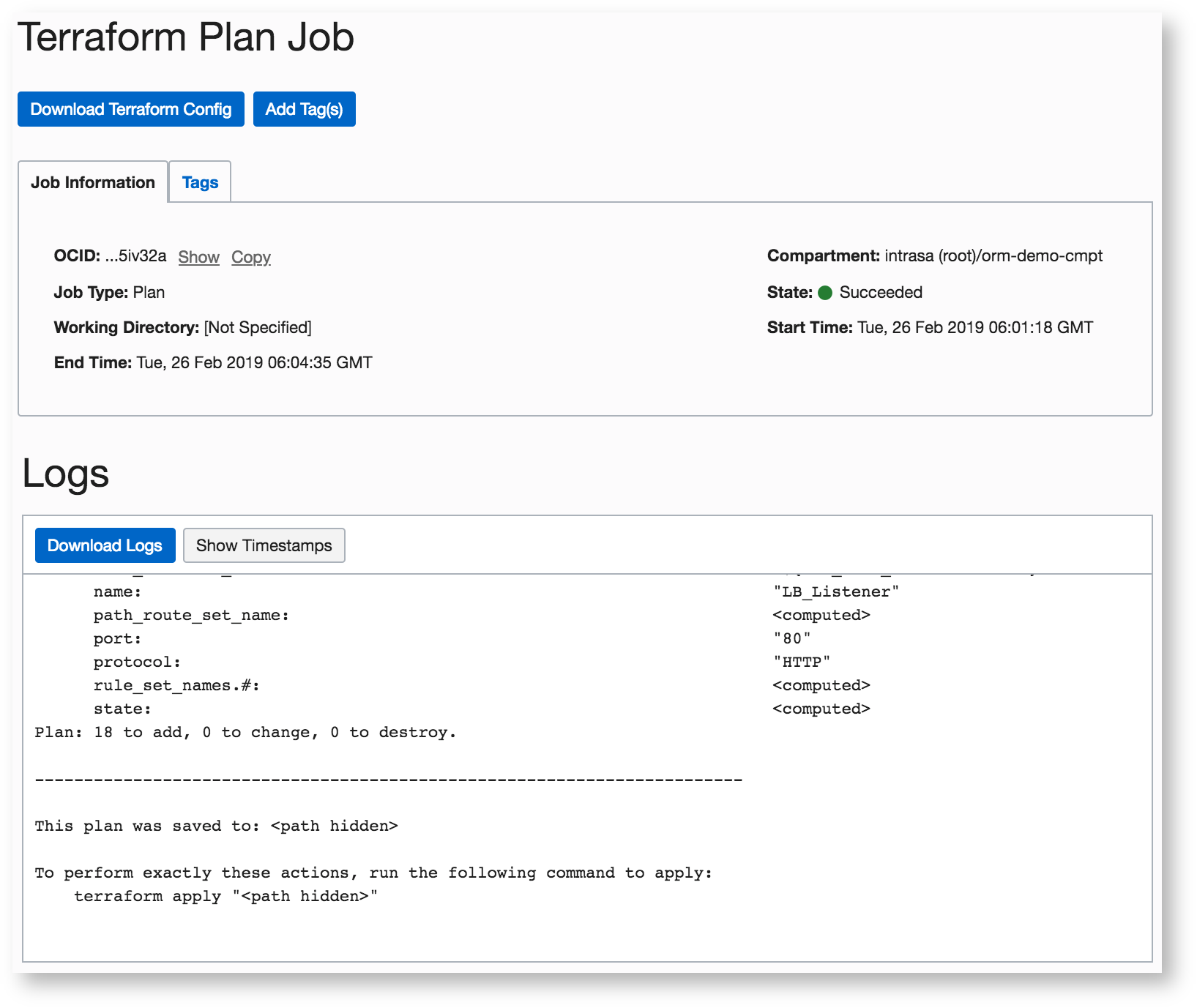The height and width of the screenshot is (1008, 1197).
Task: Click the "LB_Listener" name value in logs
Action: coord(836,591)
